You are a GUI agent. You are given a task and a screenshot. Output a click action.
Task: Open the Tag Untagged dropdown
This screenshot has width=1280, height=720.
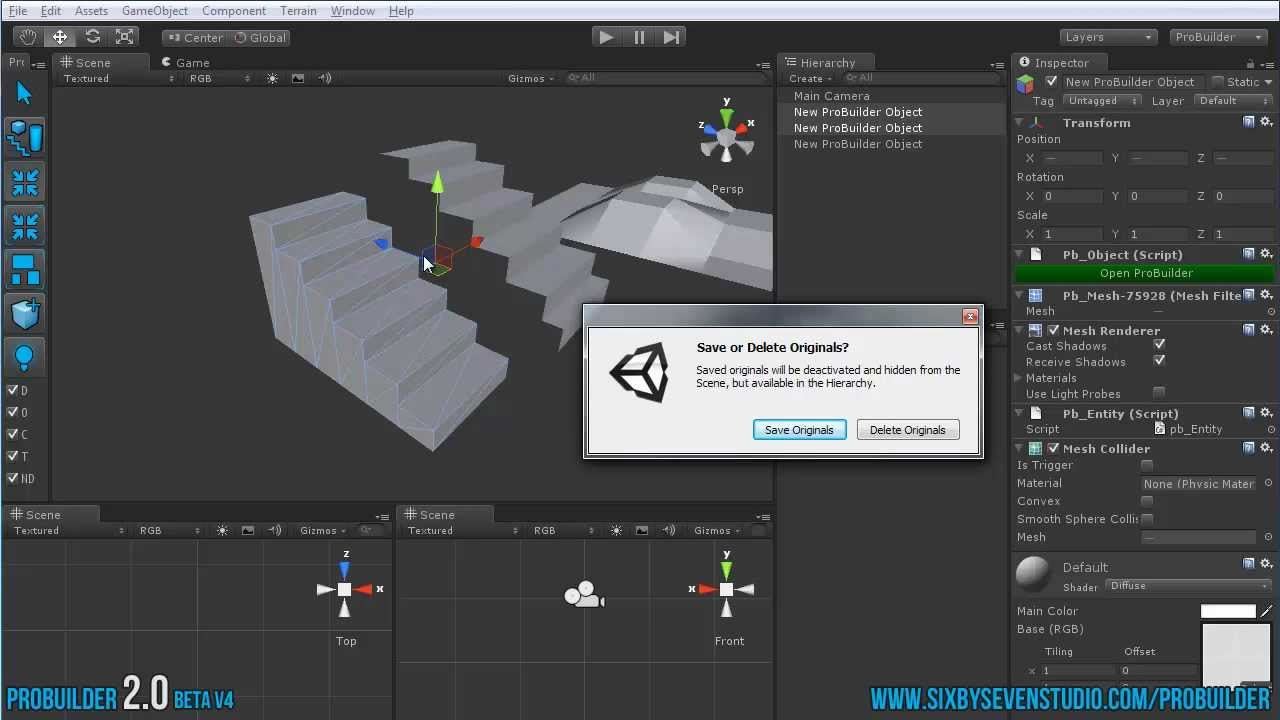(x=1100, y=100)
